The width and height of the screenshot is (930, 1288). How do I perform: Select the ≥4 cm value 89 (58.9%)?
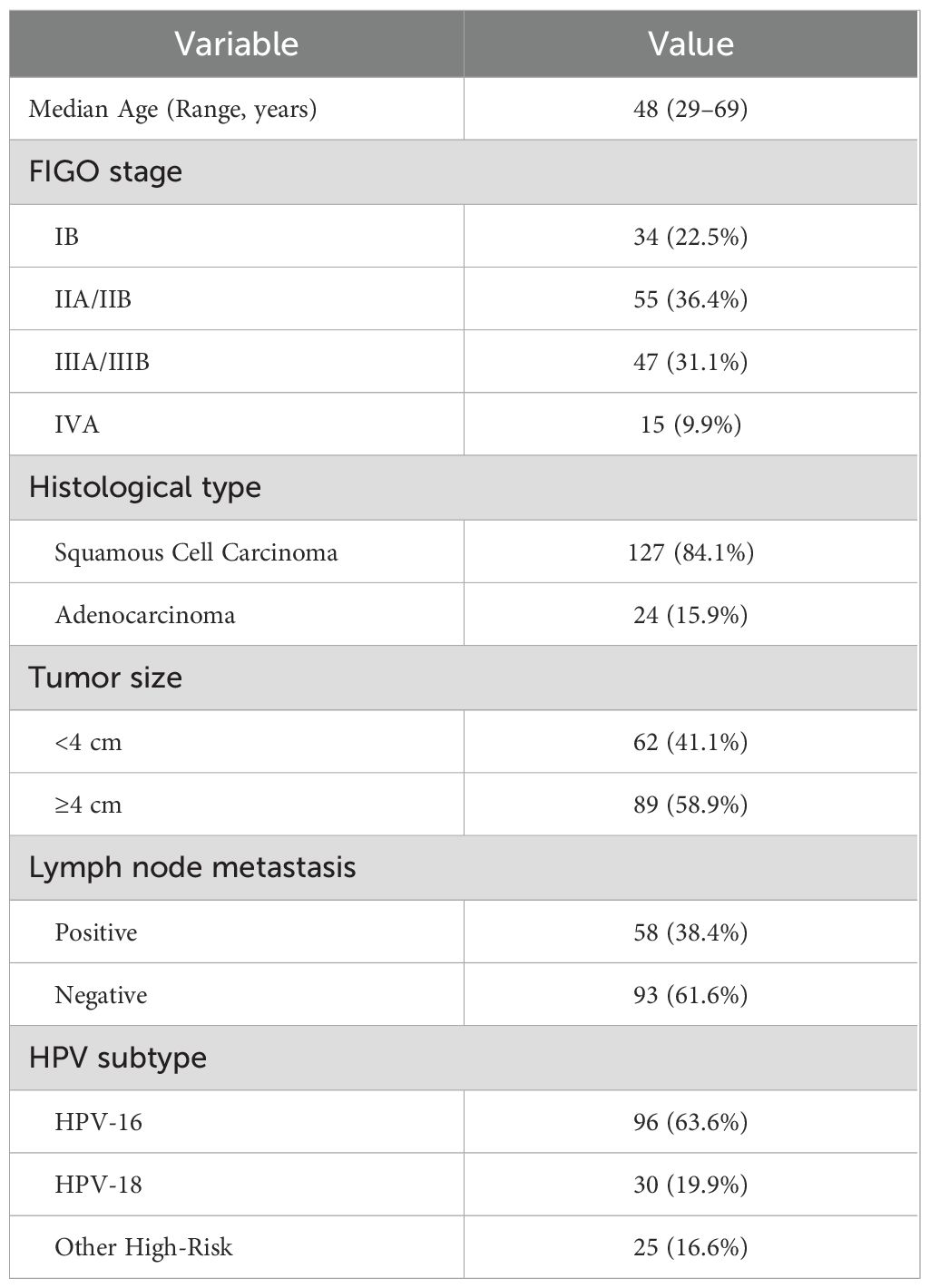coord(690,805)
